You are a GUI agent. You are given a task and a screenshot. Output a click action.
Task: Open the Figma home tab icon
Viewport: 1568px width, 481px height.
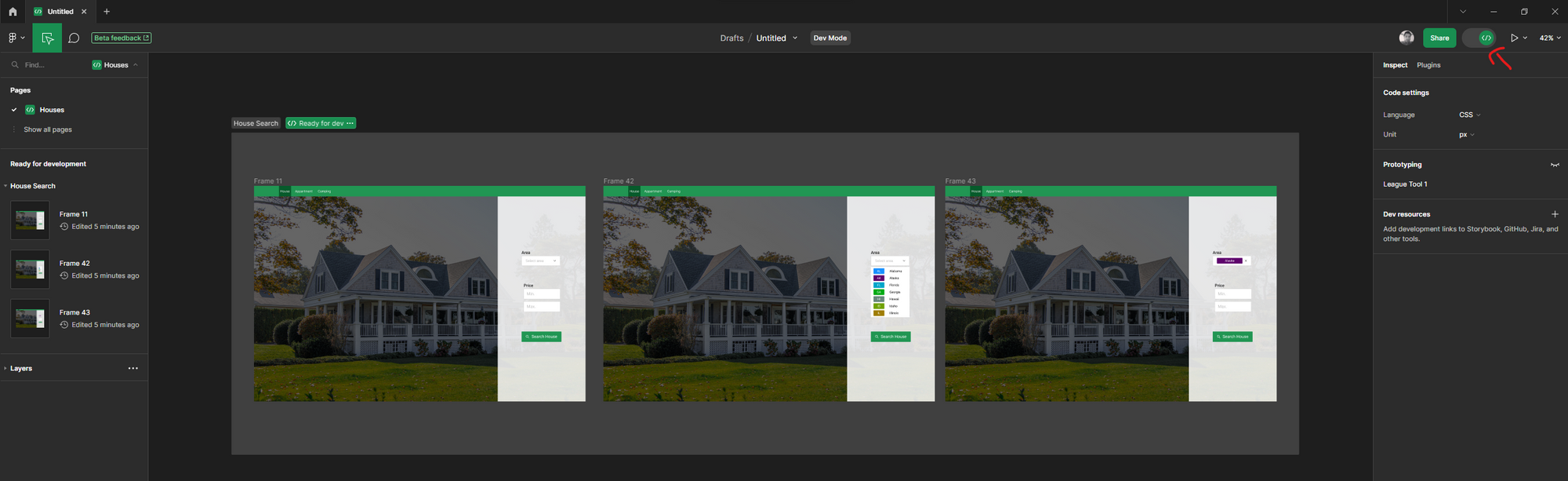pos(13,12)
